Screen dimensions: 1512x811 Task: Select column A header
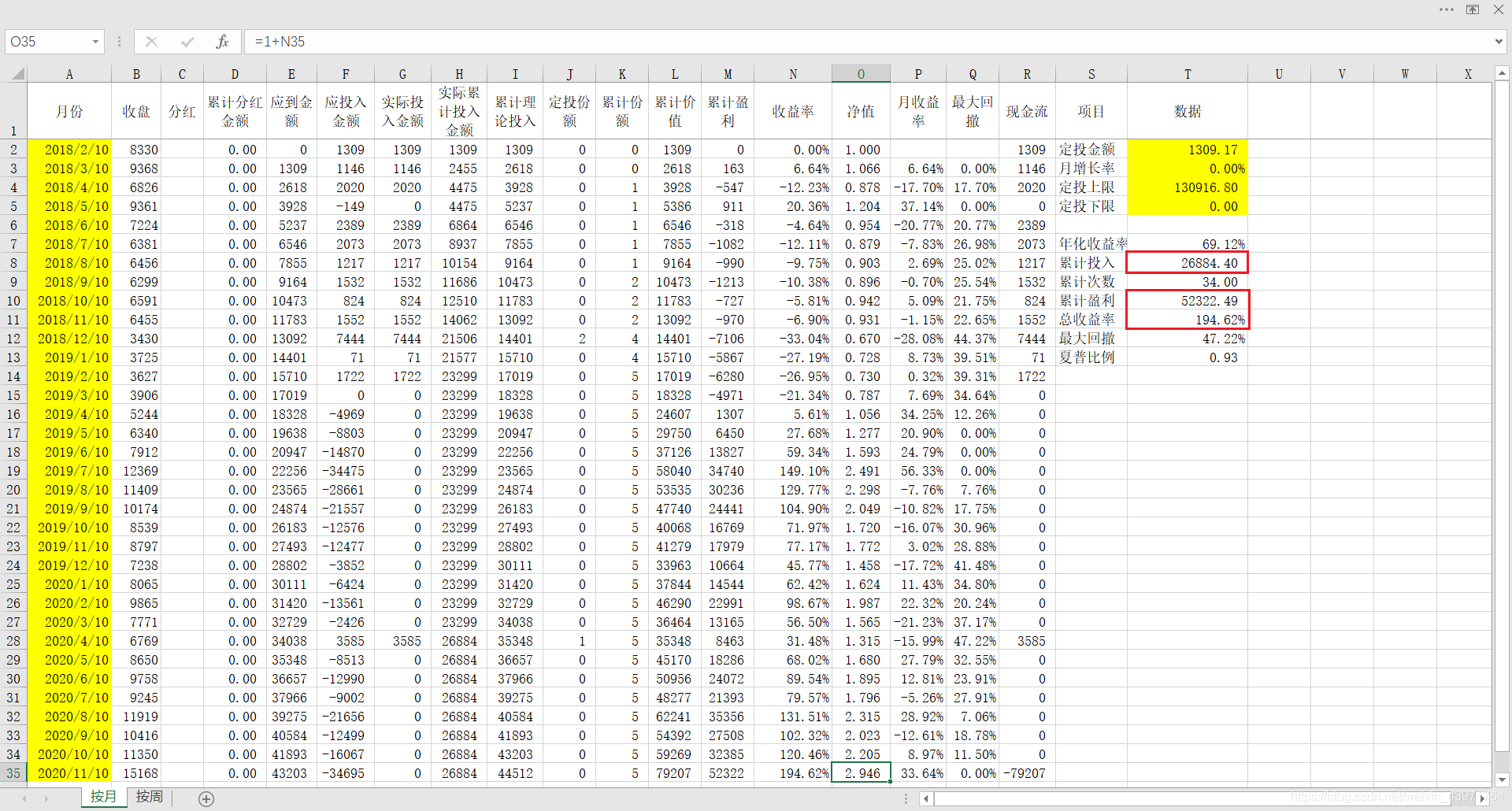69,74
